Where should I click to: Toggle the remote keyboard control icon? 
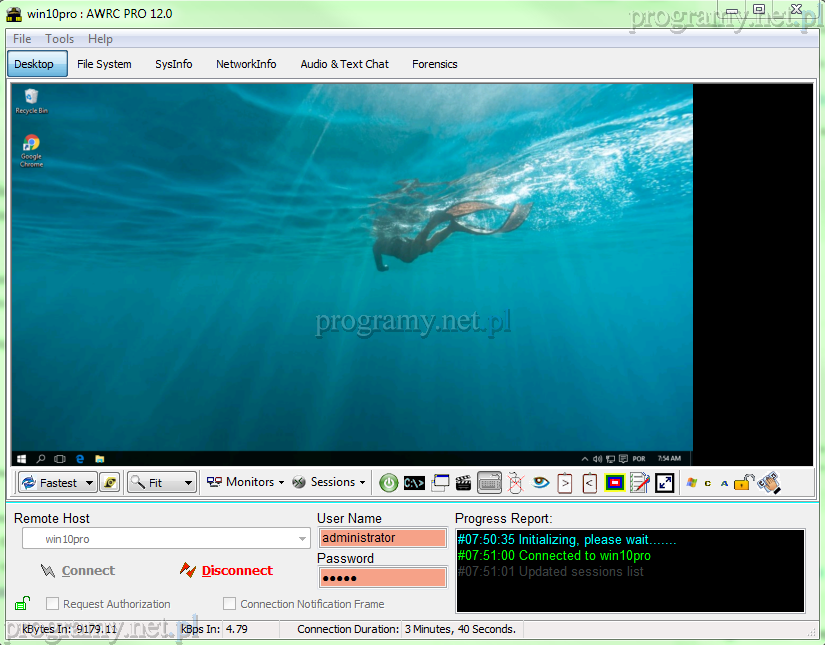pyautogui.click(x=489, y=483)
